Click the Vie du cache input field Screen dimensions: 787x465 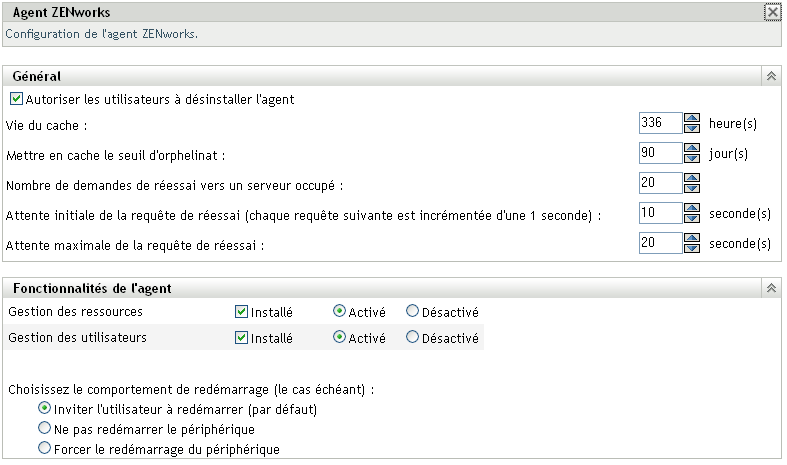click(x=660, y=123)
